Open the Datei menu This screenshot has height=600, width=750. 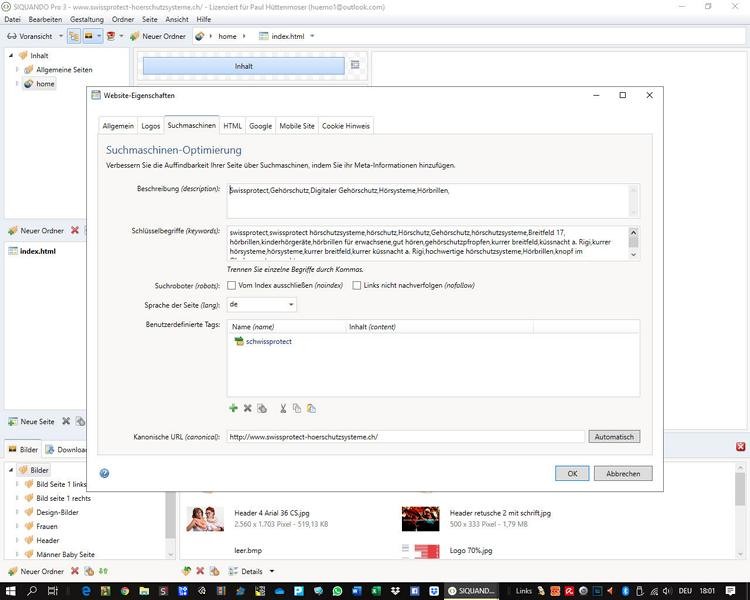tap(12, 20)
